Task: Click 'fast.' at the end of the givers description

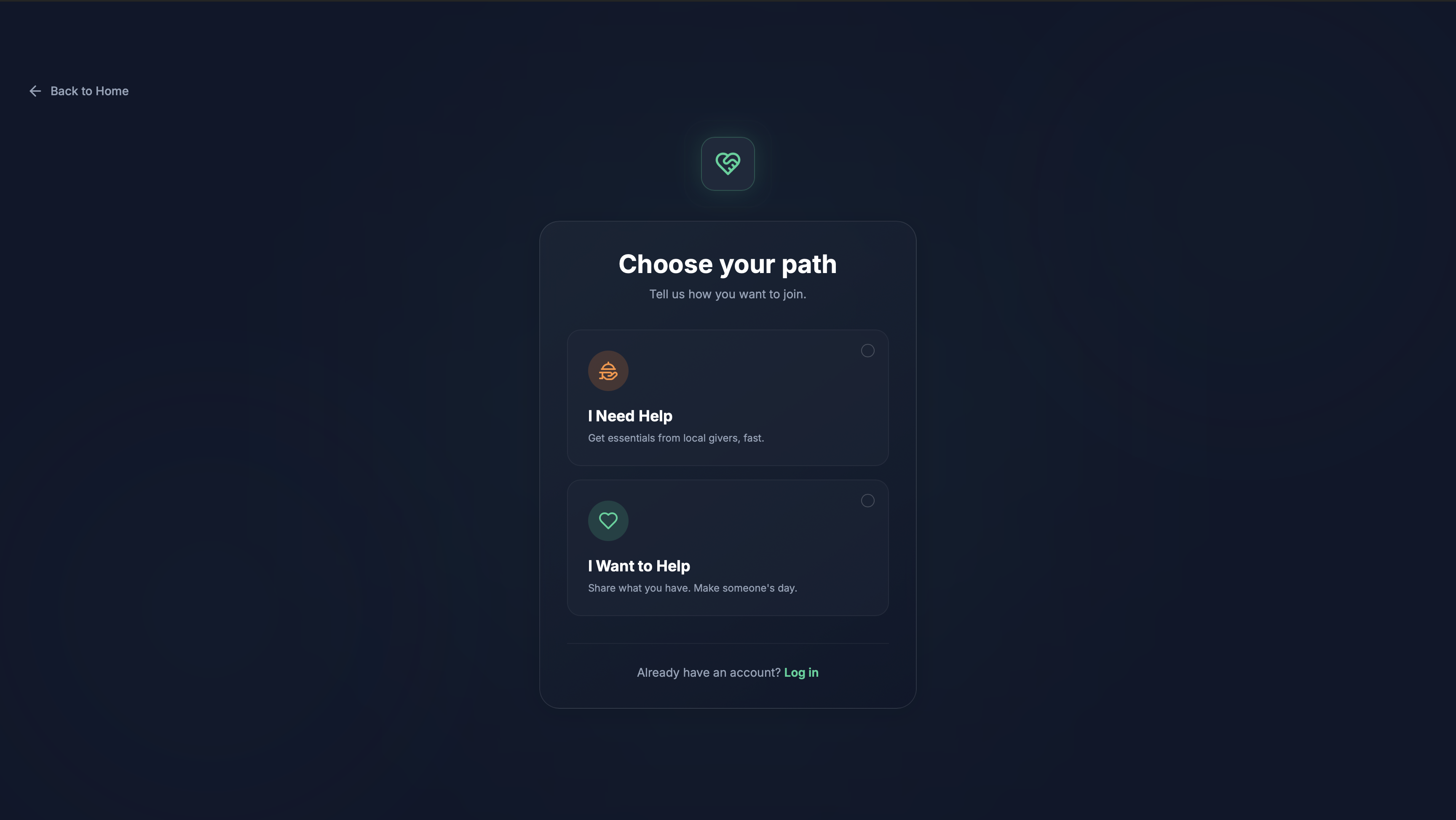Action: click(x=753, y=438)
